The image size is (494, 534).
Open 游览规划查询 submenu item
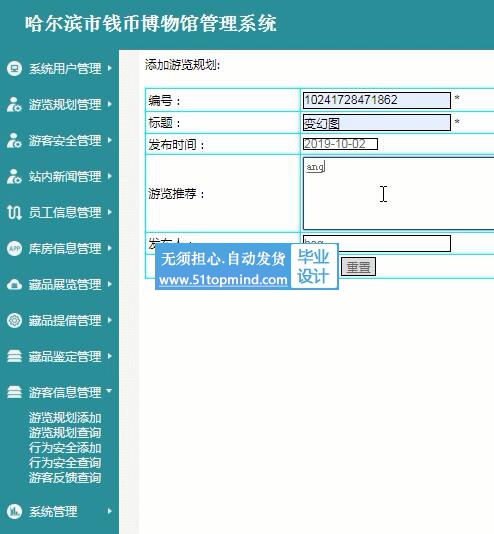(x=65, y=433)
